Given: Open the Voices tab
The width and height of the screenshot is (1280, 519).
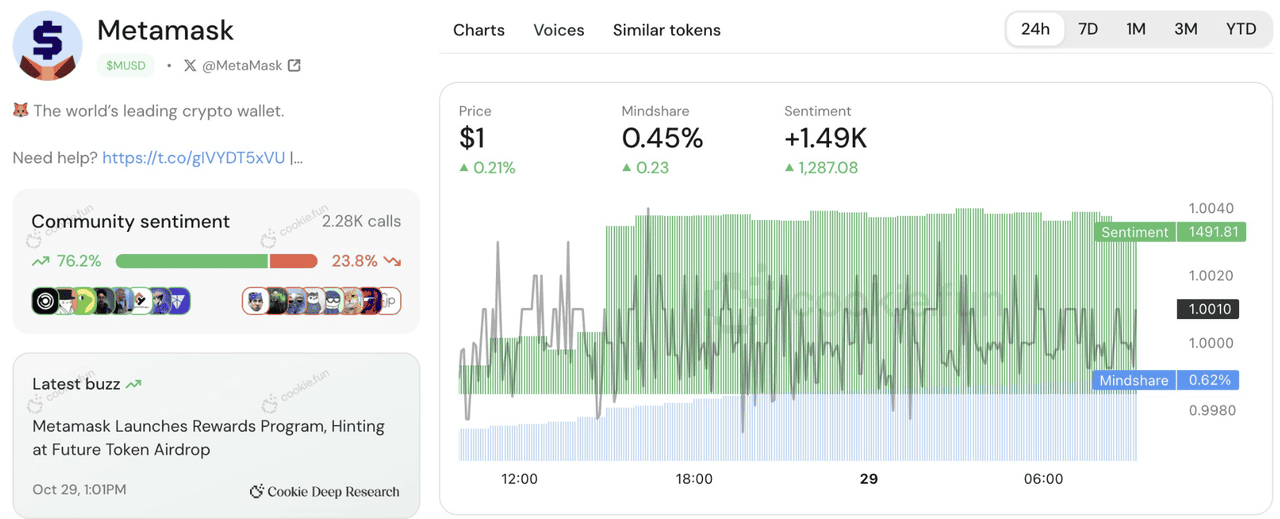Looking at the screenshot, I should (x=558, y=30).
